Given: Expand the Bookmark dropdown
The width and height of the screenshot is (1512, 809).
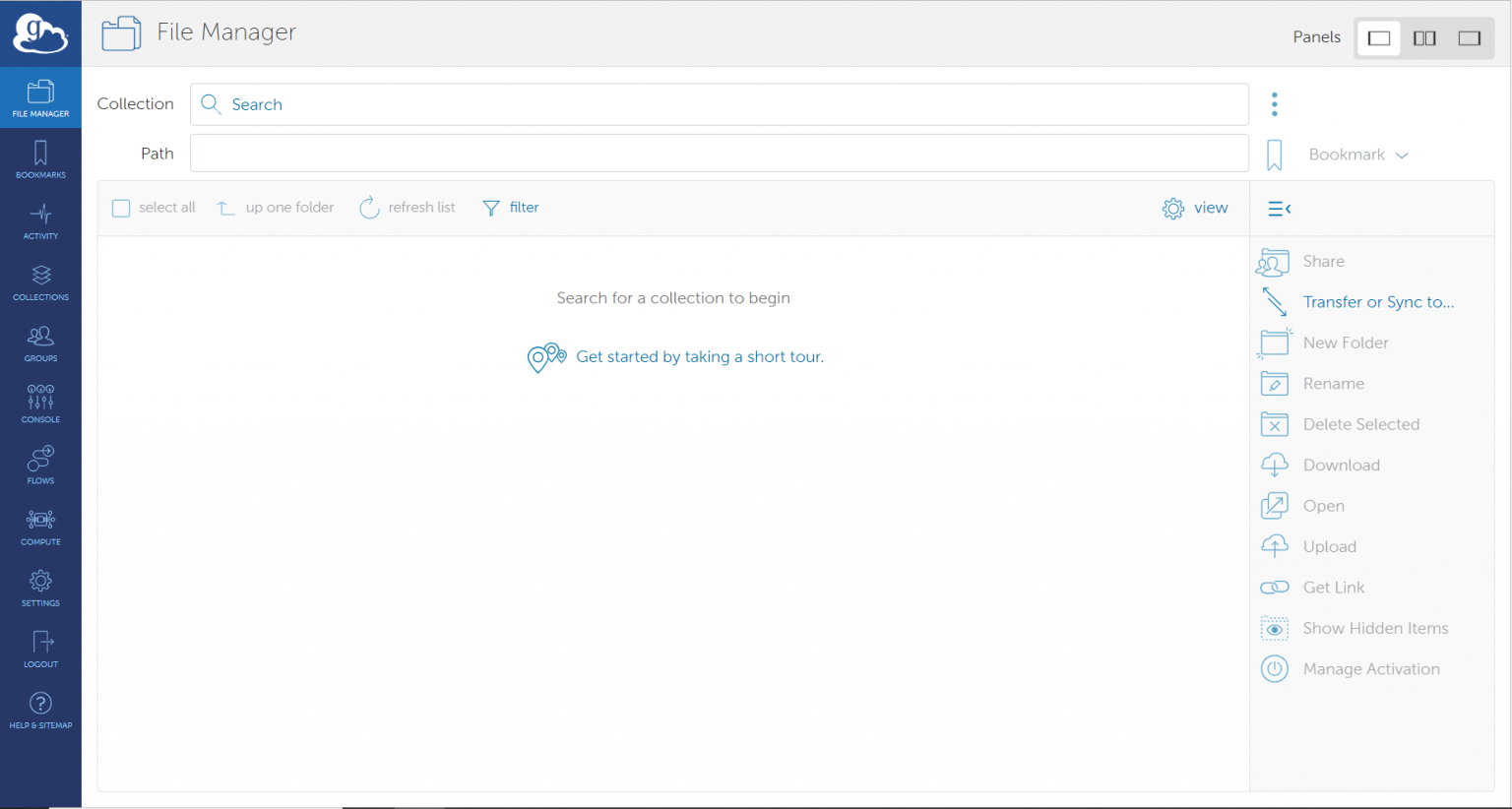Looking at the screenshot, I should [x=1358, y=155].
